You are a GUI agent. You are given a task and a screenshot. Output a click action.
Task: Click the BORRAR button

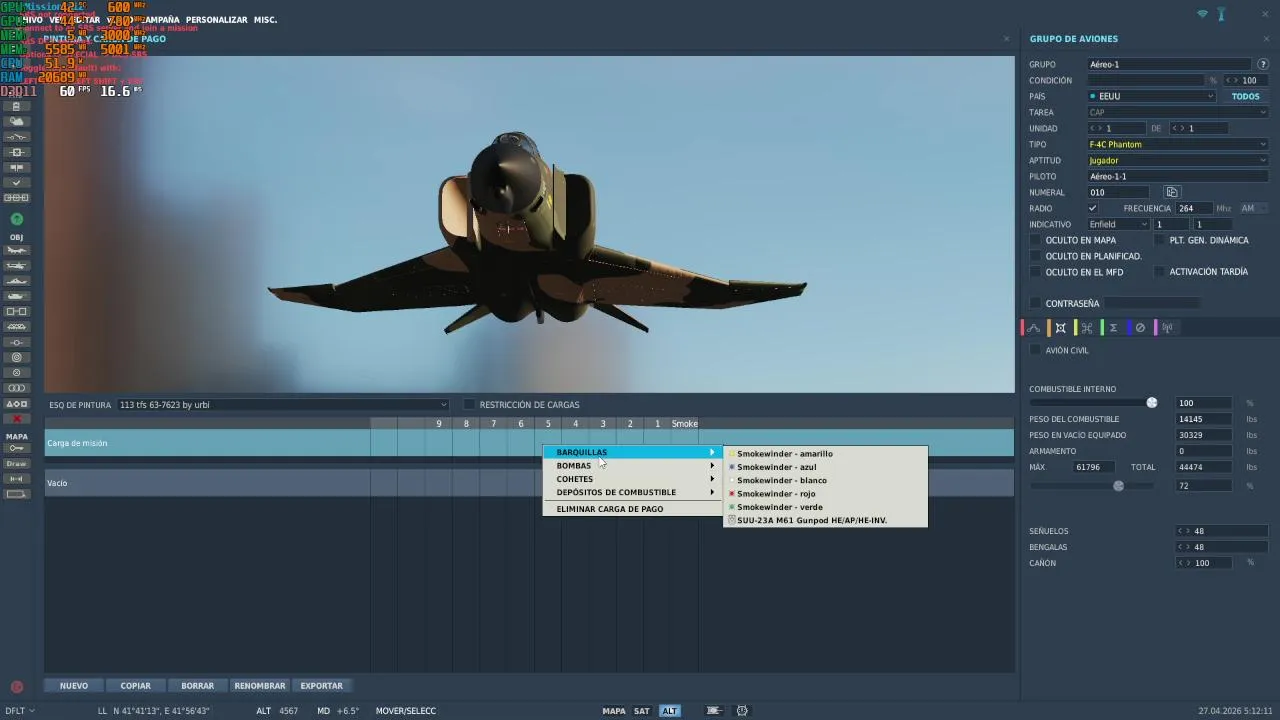[198, 686]
